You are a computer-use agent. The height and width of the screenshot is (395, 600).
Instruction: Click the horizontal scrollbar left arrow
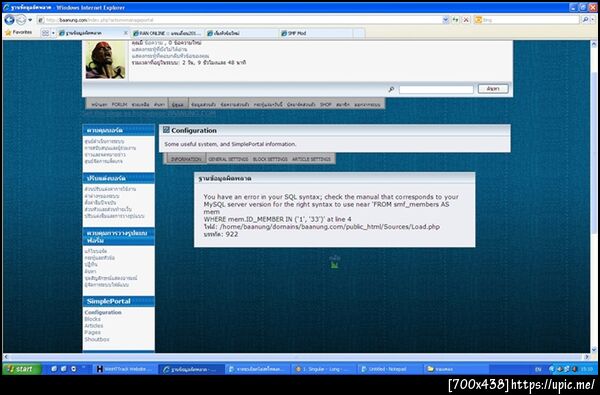coord(6,357)
